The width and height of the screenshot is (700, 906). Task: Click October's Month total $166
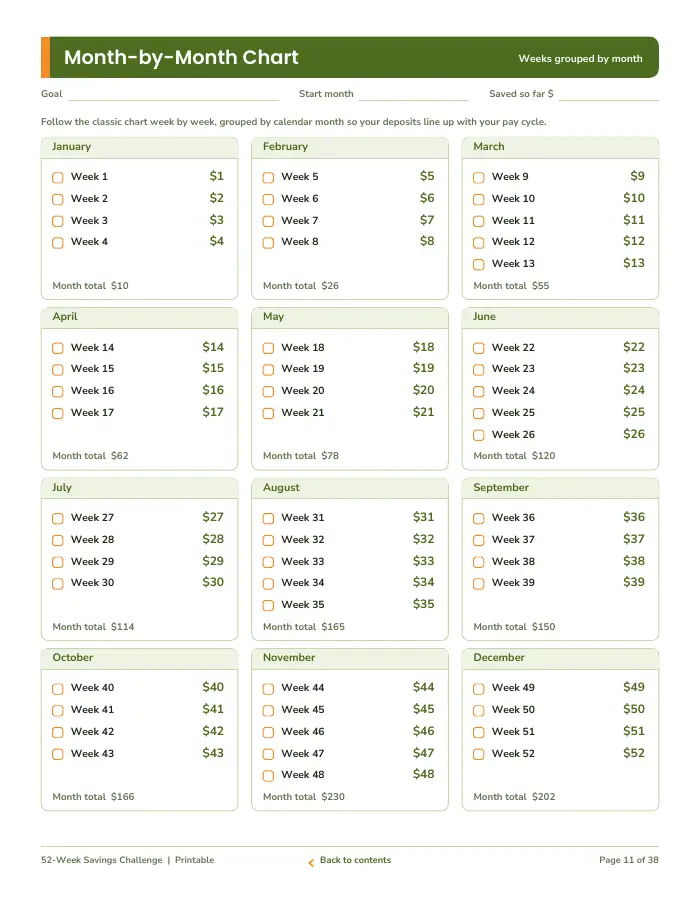pyautogui.click(x=94, y=796)
